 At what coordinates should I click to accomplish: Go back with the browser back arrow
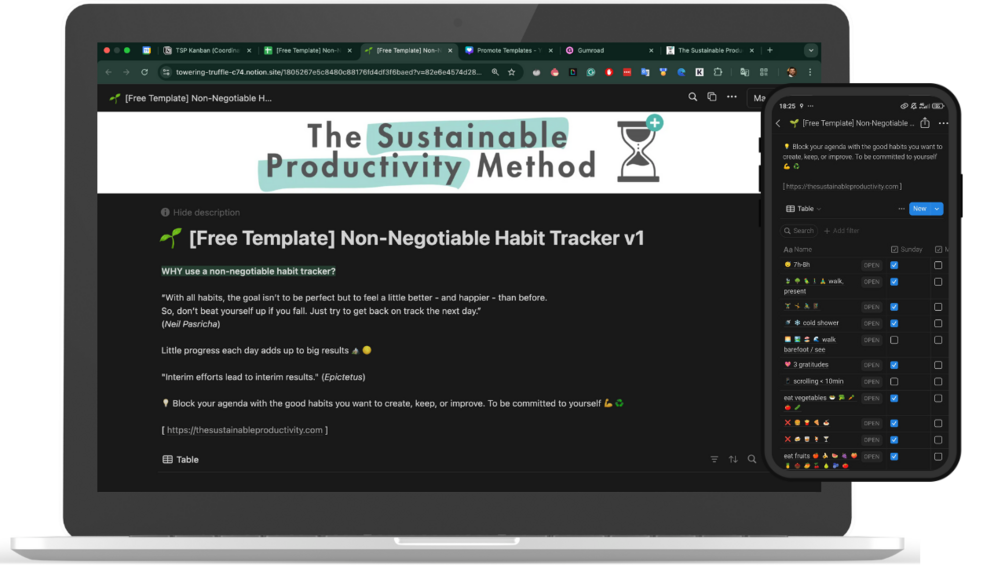(x=108, y=72)
